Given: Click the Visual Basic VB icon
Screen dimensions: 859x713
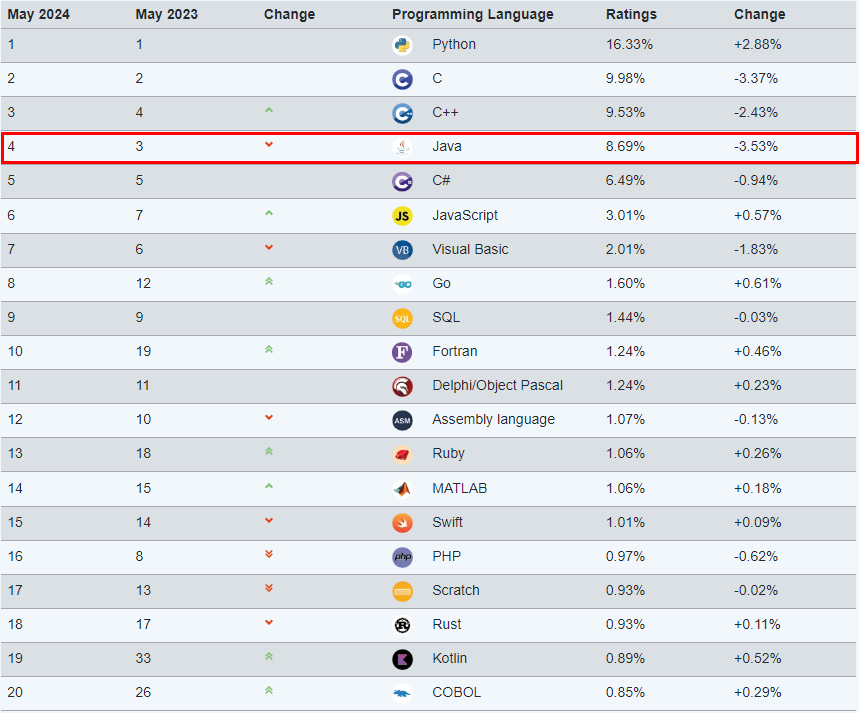Looking at the screenshot, I should tap(402, 250).
